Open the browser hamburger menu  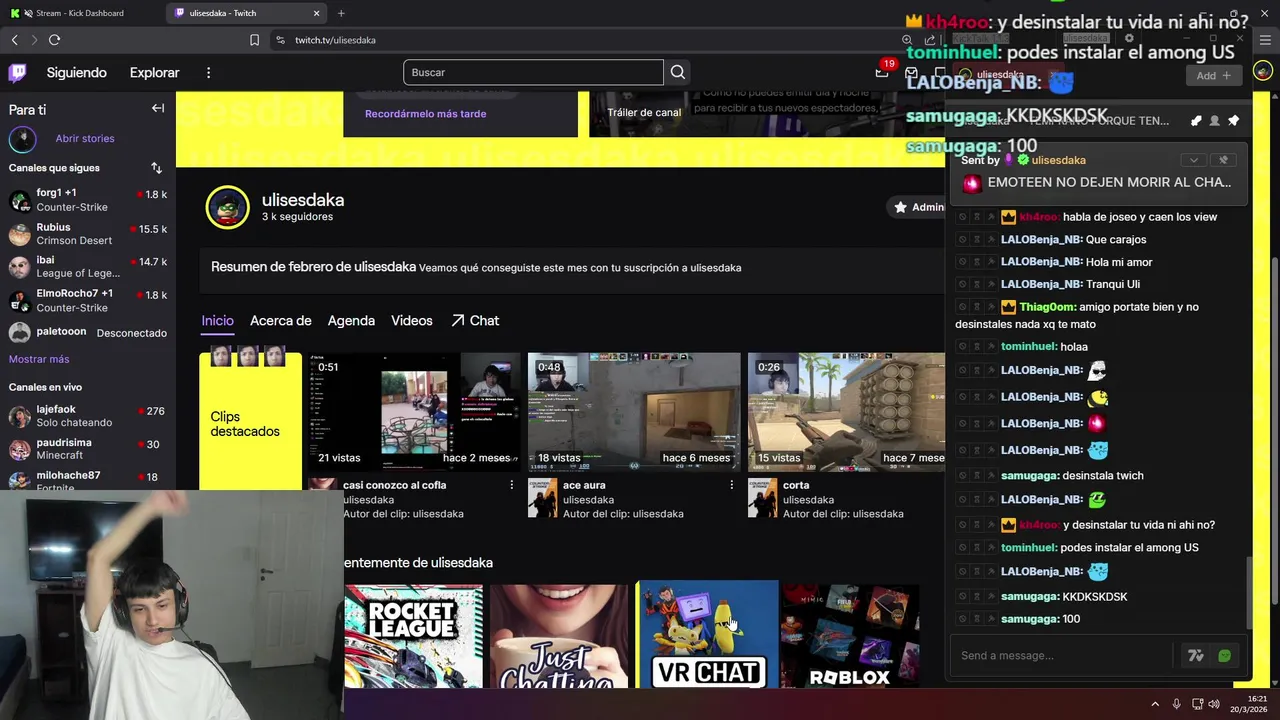[x=1263, y=40]
